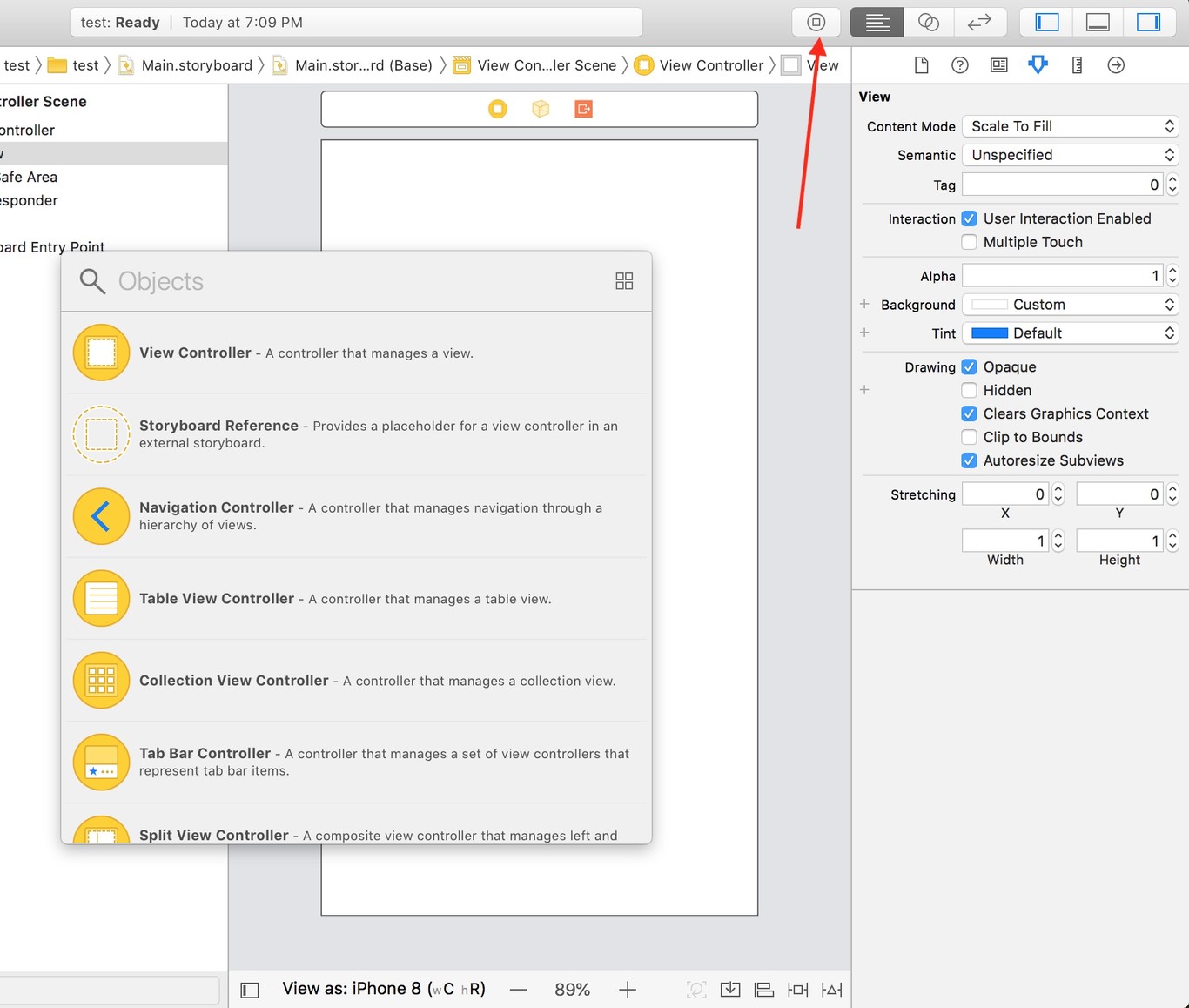
Task: Open the Connections inspector
Action: (1116, 64)
